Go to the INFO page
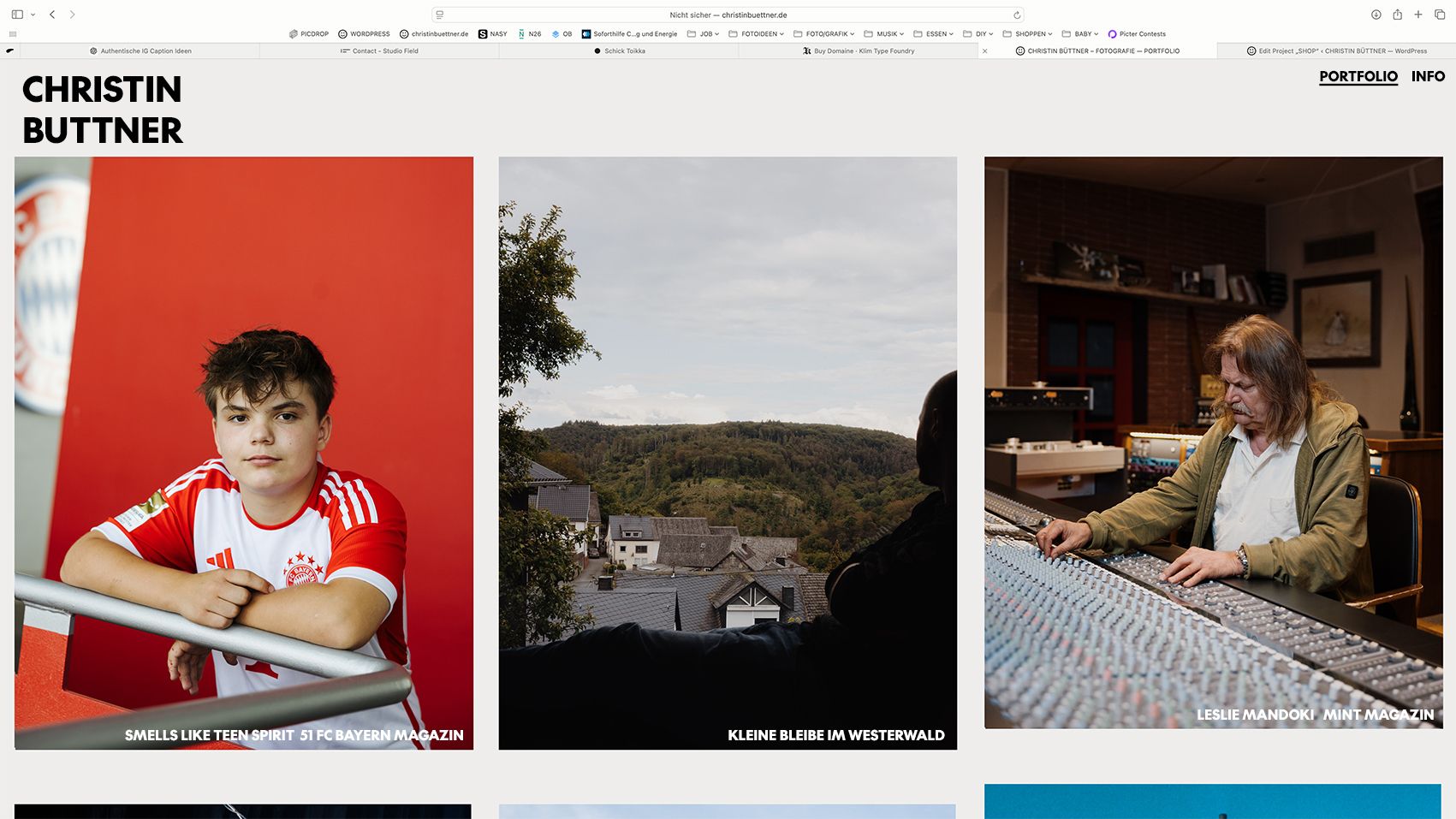 point(1428,76)
